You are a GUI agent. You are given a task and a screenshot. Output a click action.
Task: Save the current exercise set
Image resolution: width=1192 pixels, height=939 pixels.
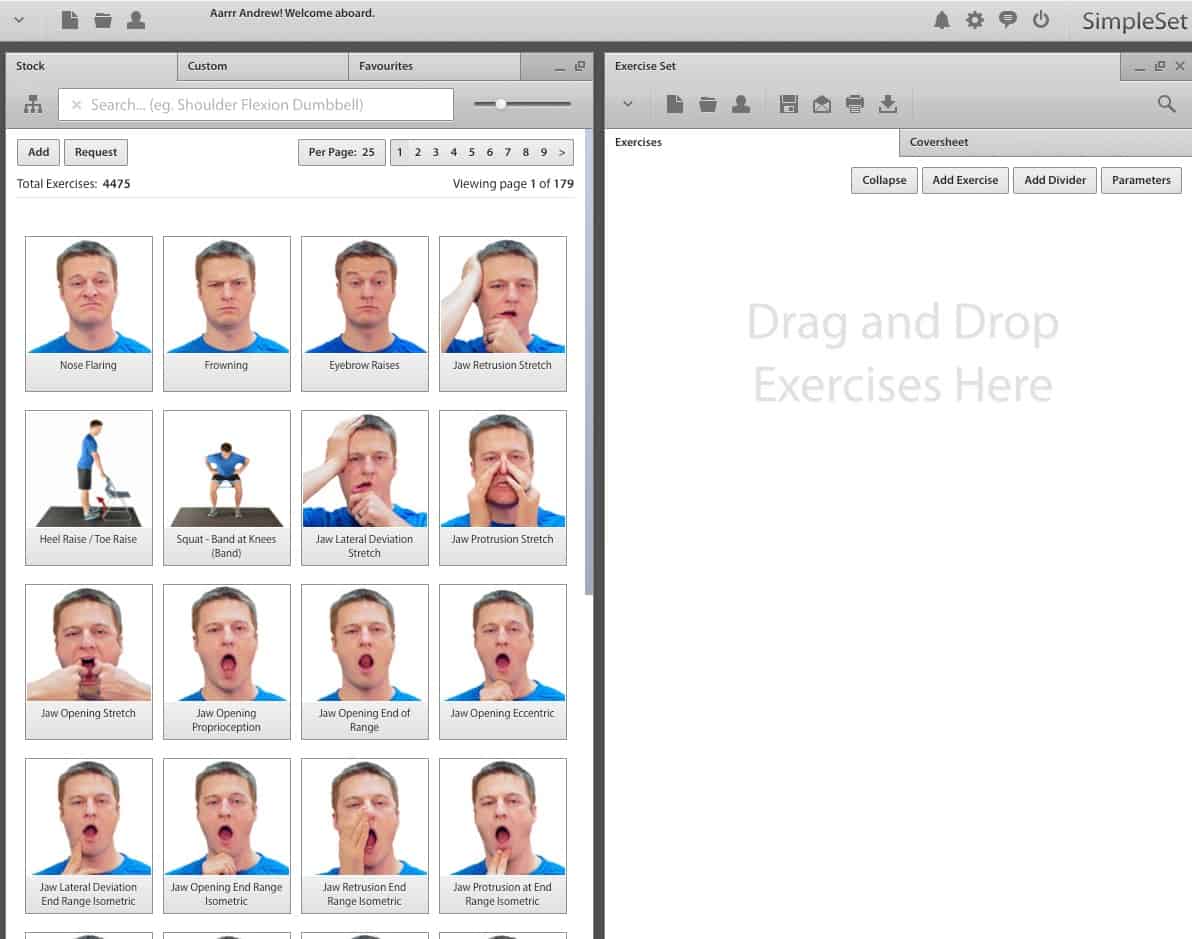pos(789,103)
